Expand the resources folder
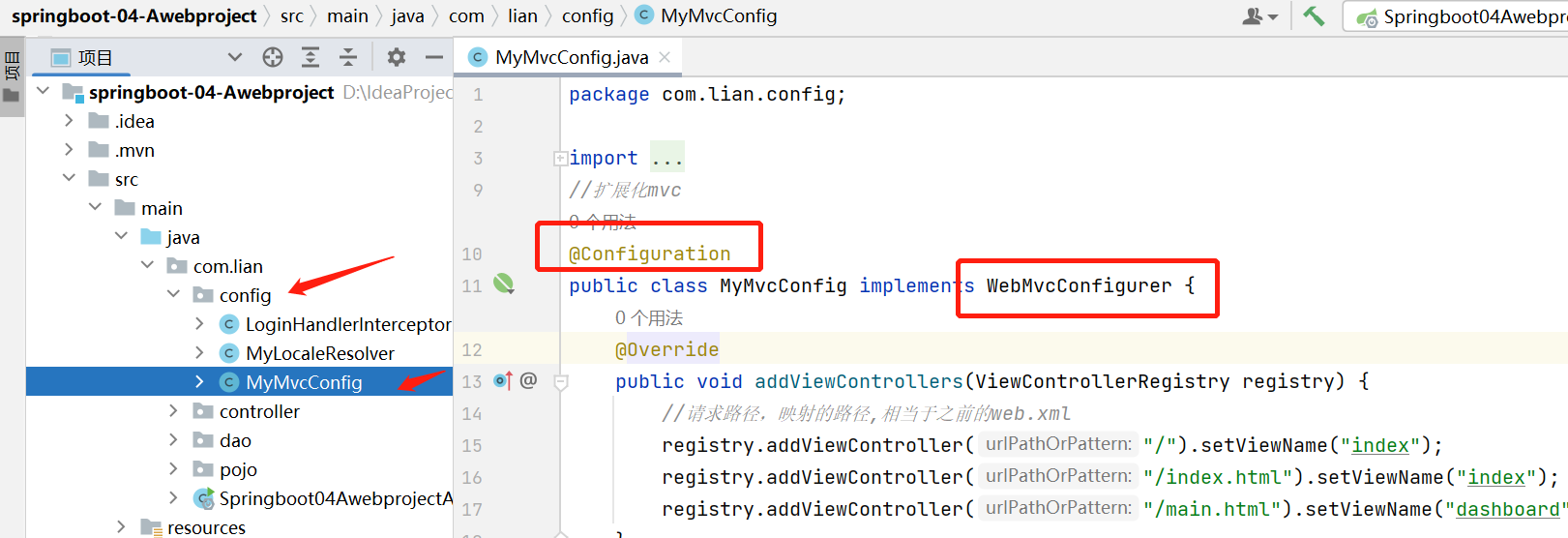 tap(122, 527)
